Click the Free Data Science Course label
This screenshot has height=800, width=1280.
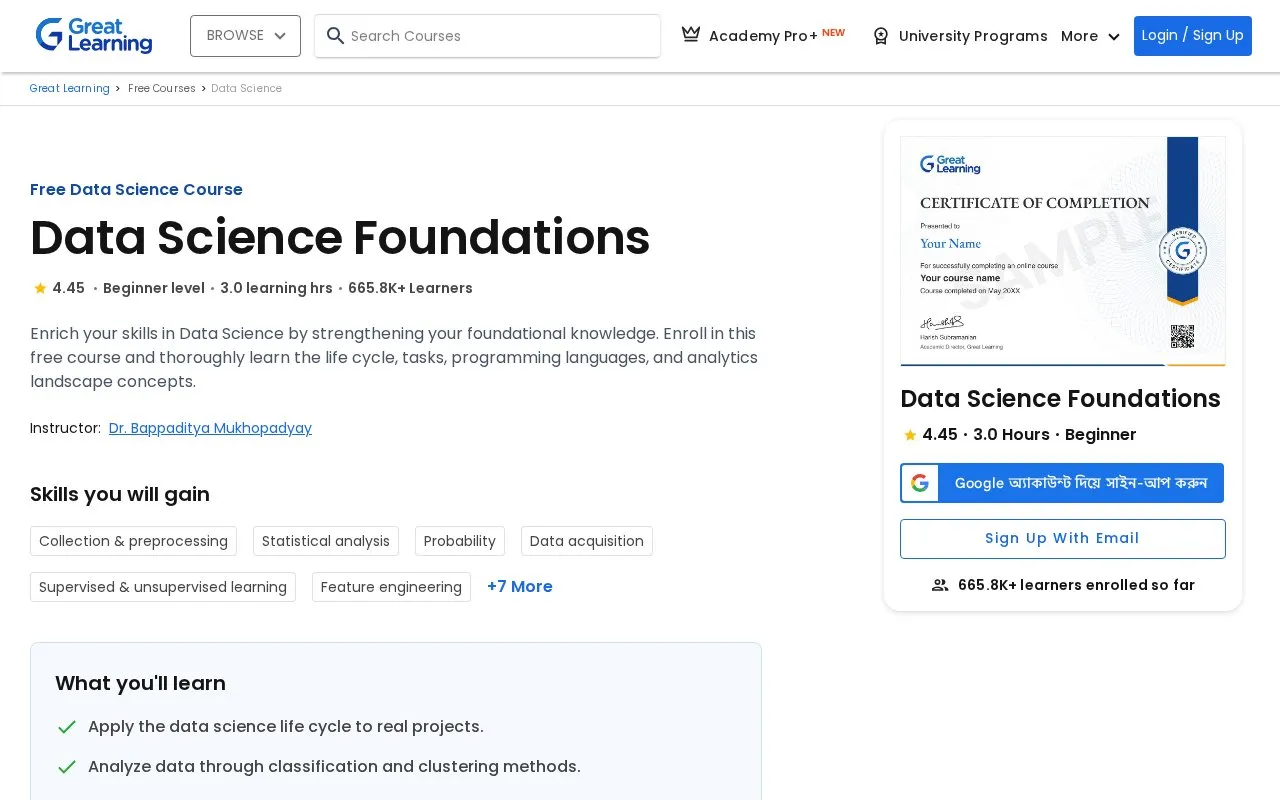pyautogui.click(x=136, y=190)
